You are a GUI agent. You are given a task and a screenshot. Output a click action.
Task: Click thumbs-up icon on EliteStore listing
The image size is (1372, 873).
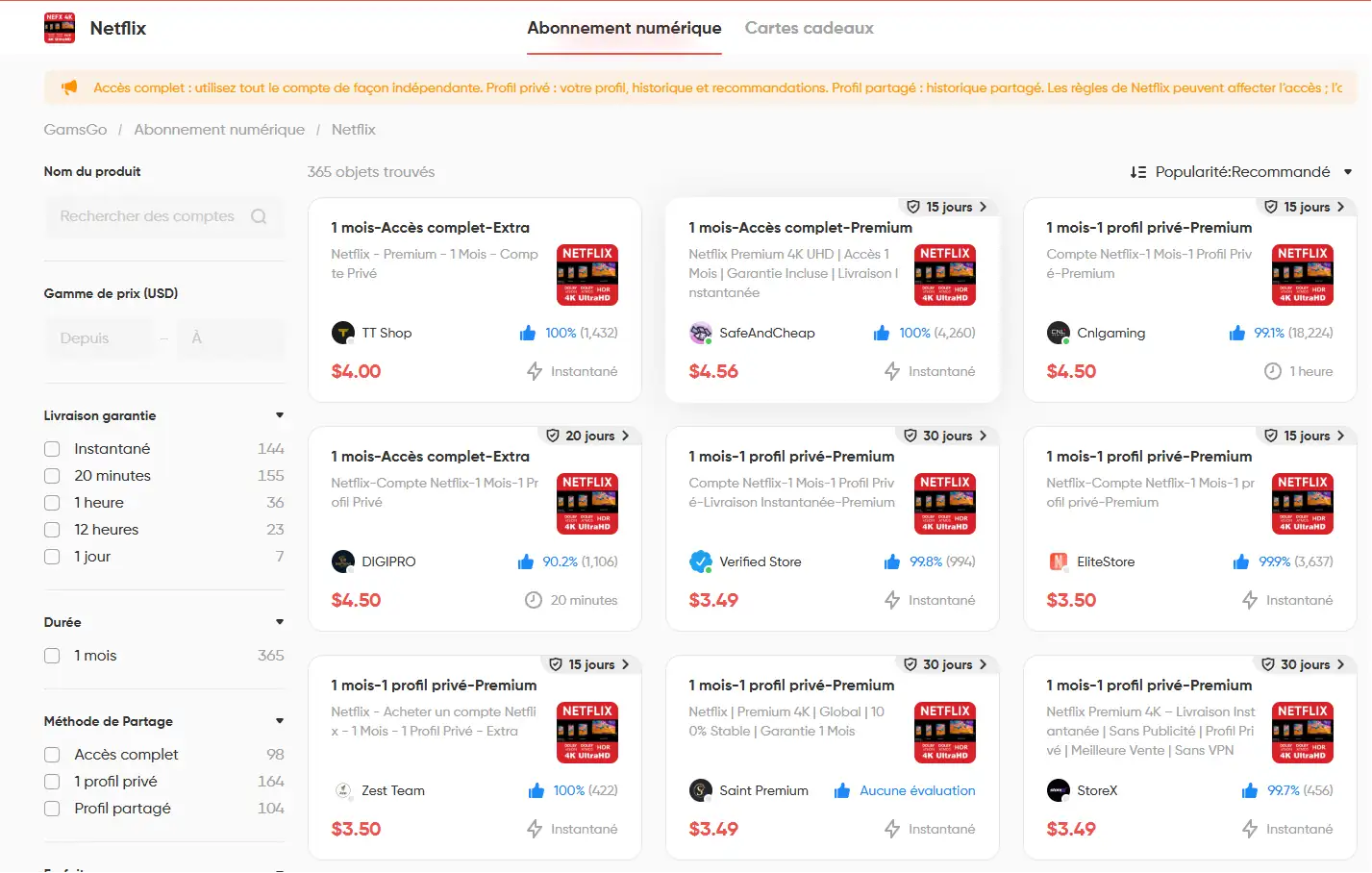point(1241,561)
